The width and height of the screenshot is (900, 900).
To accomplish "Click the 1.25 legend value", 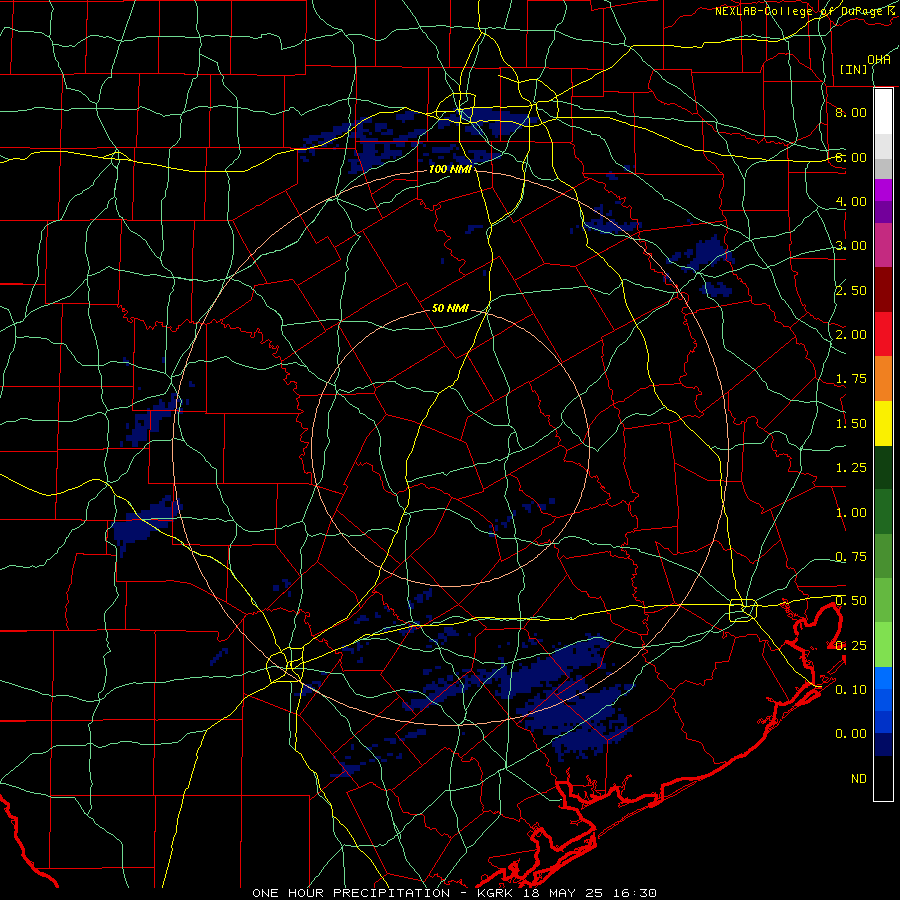I will tap(851, 468).
